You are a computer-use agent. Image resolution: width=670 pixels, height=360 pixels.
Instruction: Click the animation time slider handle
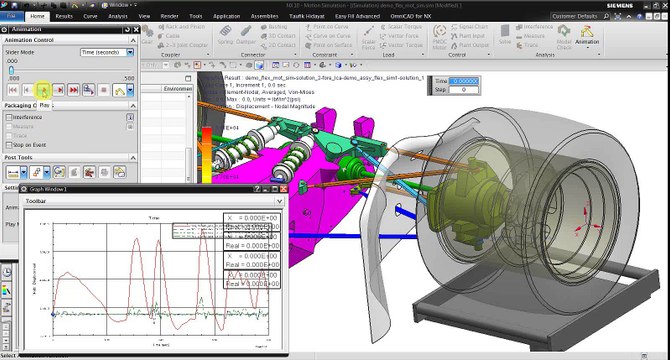tap(12, 70)
